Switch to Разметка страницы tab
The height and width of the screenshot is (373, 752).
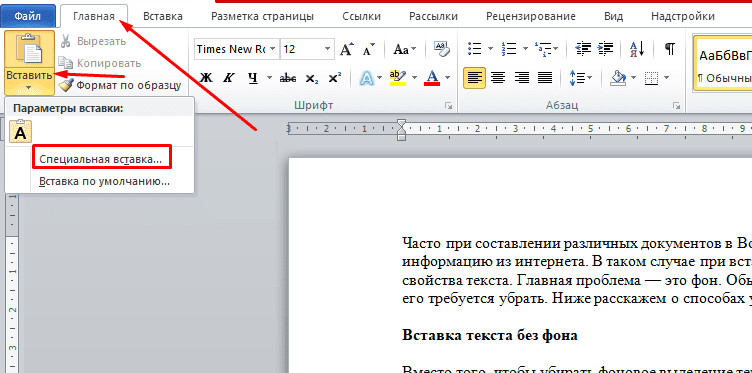(x=262, y=16)
